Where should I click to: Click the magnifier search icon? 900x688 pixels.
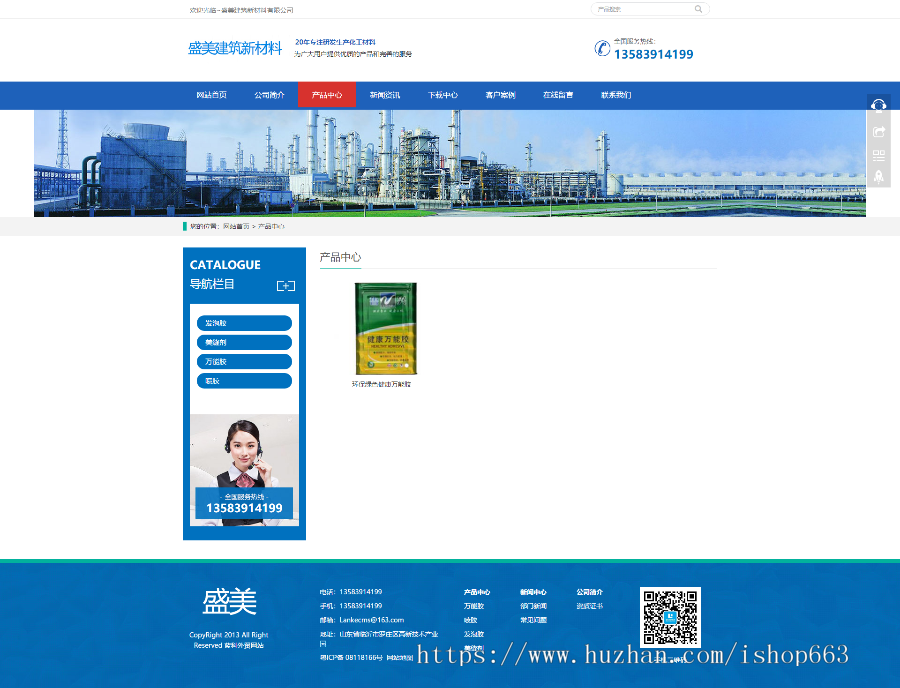point(698,8)
